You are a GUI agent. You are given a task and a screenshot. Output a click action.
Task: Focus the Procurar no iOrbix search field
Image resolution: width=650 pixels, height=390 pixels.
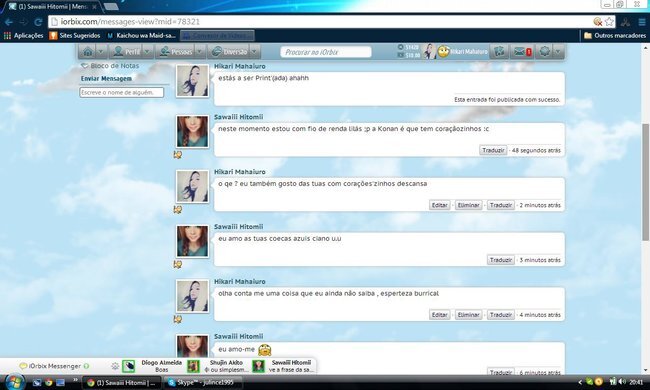326,52
